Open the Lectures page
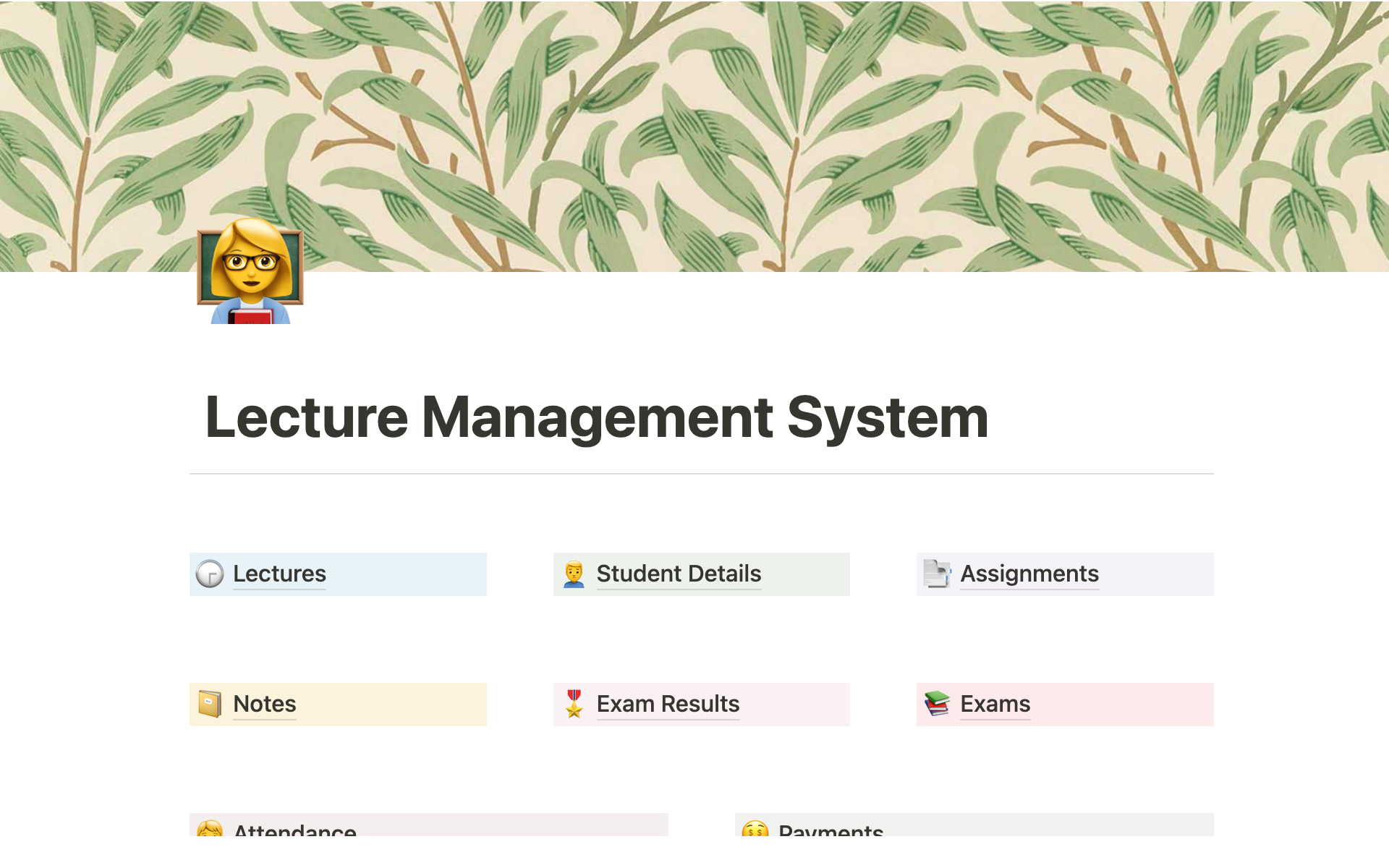 coord(279,574)
